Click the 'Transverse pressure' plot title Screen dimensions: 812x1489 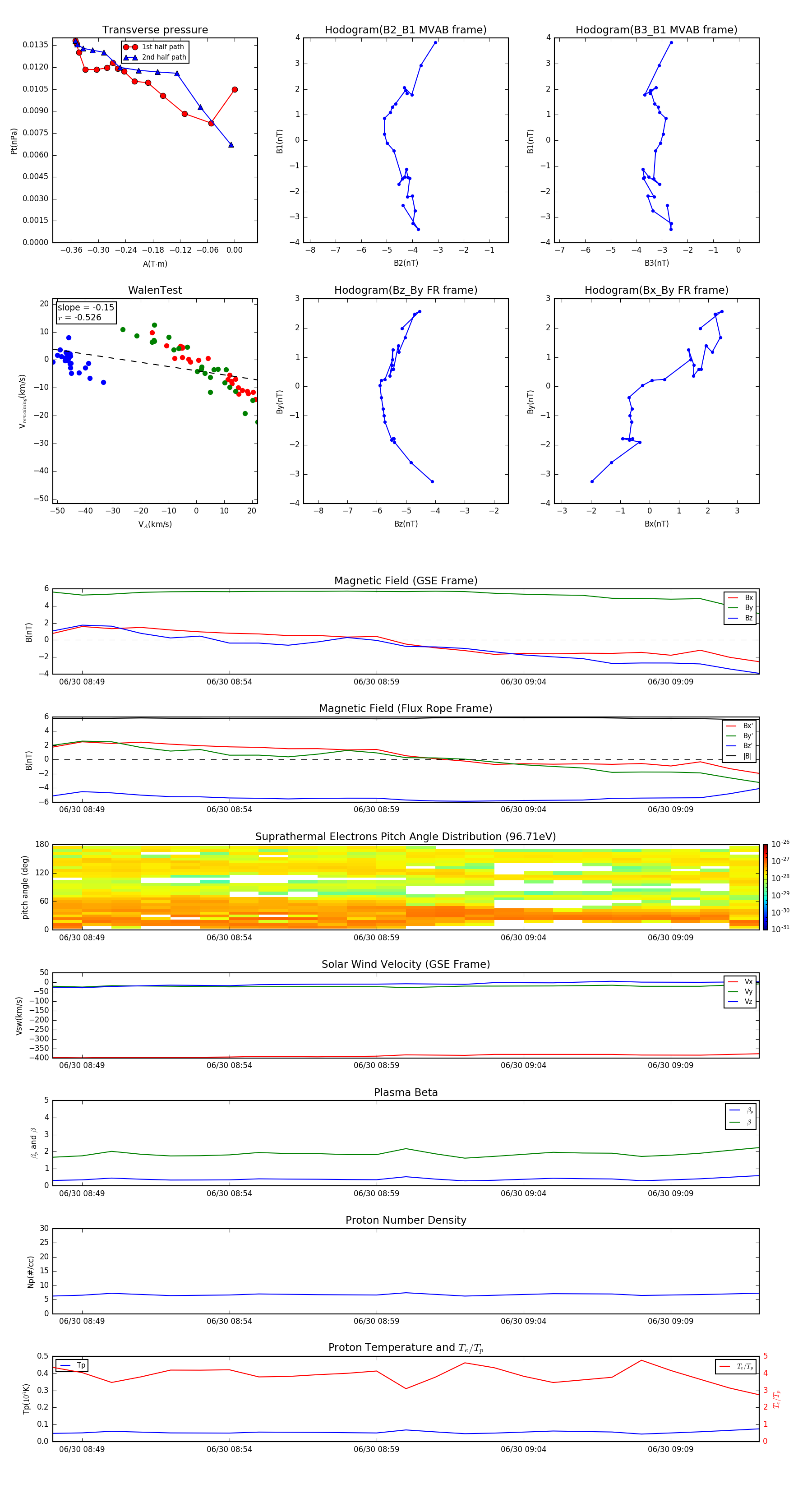(x=155, y=30)
